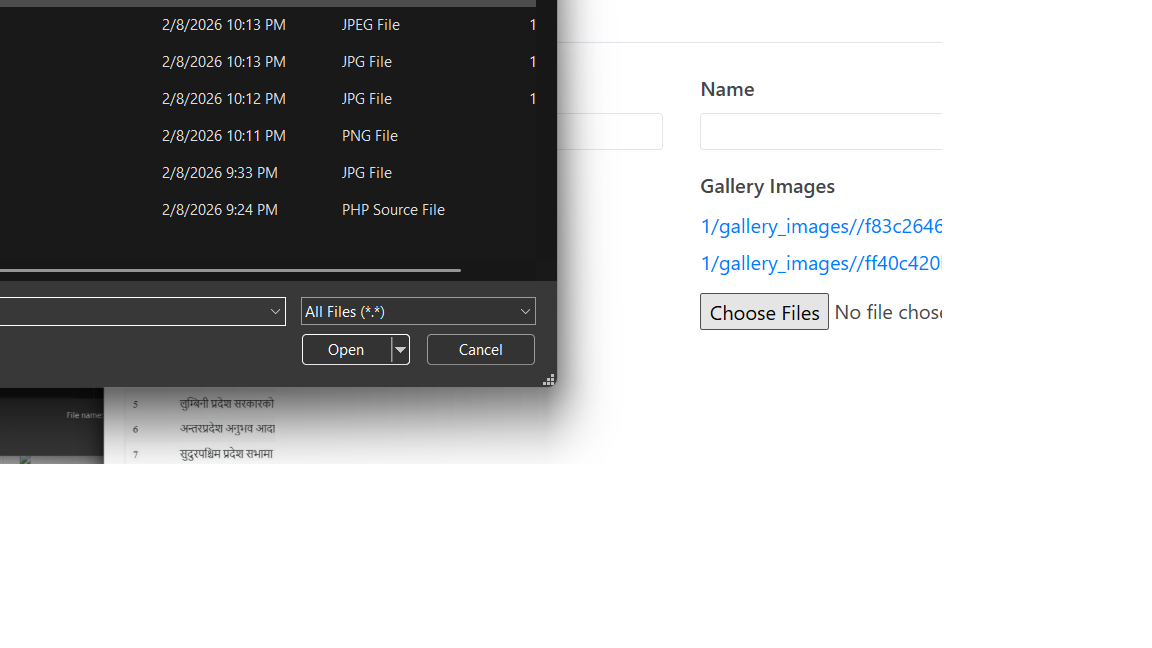
Task: Click the input field left of Name
Action: (609, 131)
